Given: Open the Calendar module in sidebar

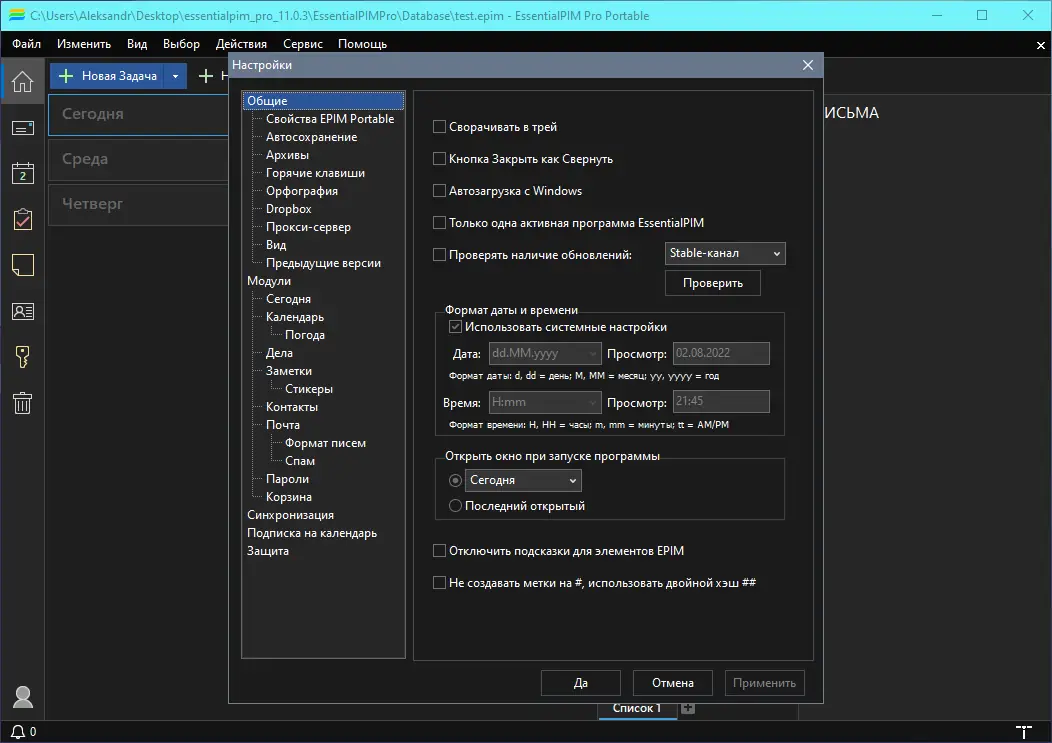Looking at the screenshot, I should pyautogui.click(x=22, y=173).
